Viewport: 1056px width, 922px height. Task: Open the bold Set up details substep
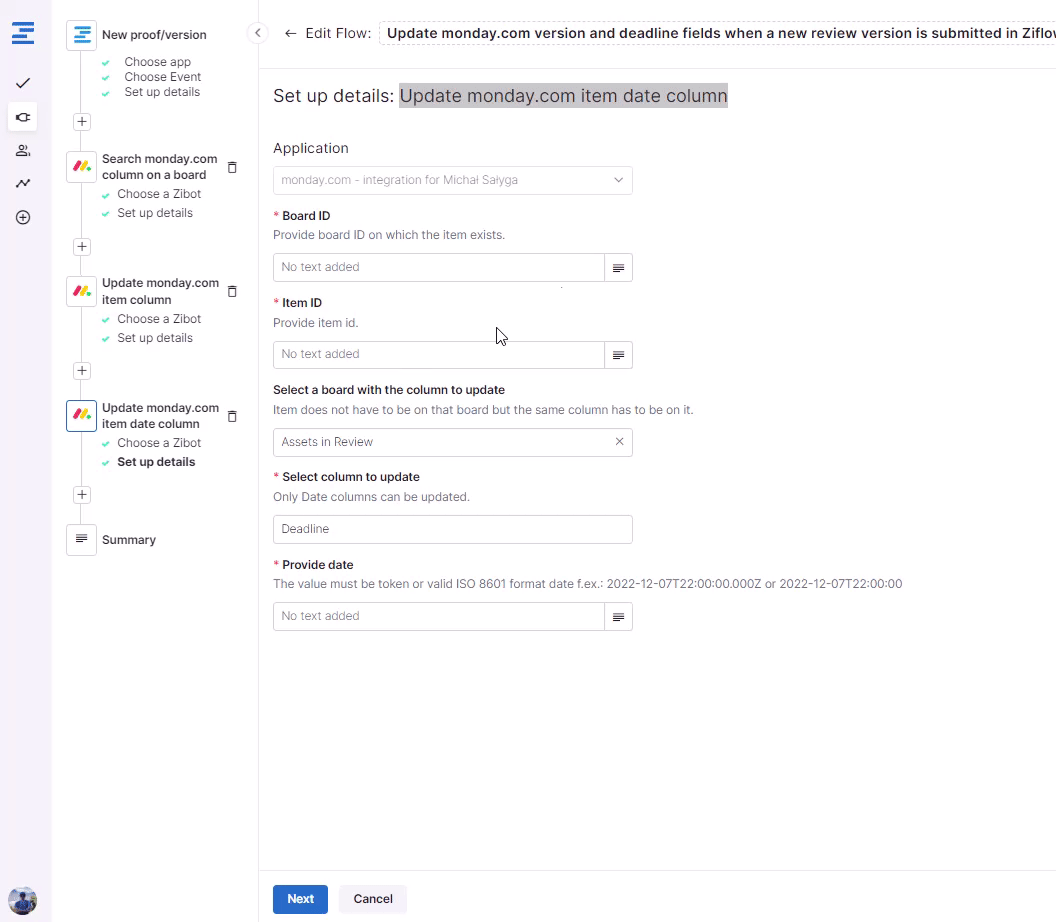pos(156,462)
